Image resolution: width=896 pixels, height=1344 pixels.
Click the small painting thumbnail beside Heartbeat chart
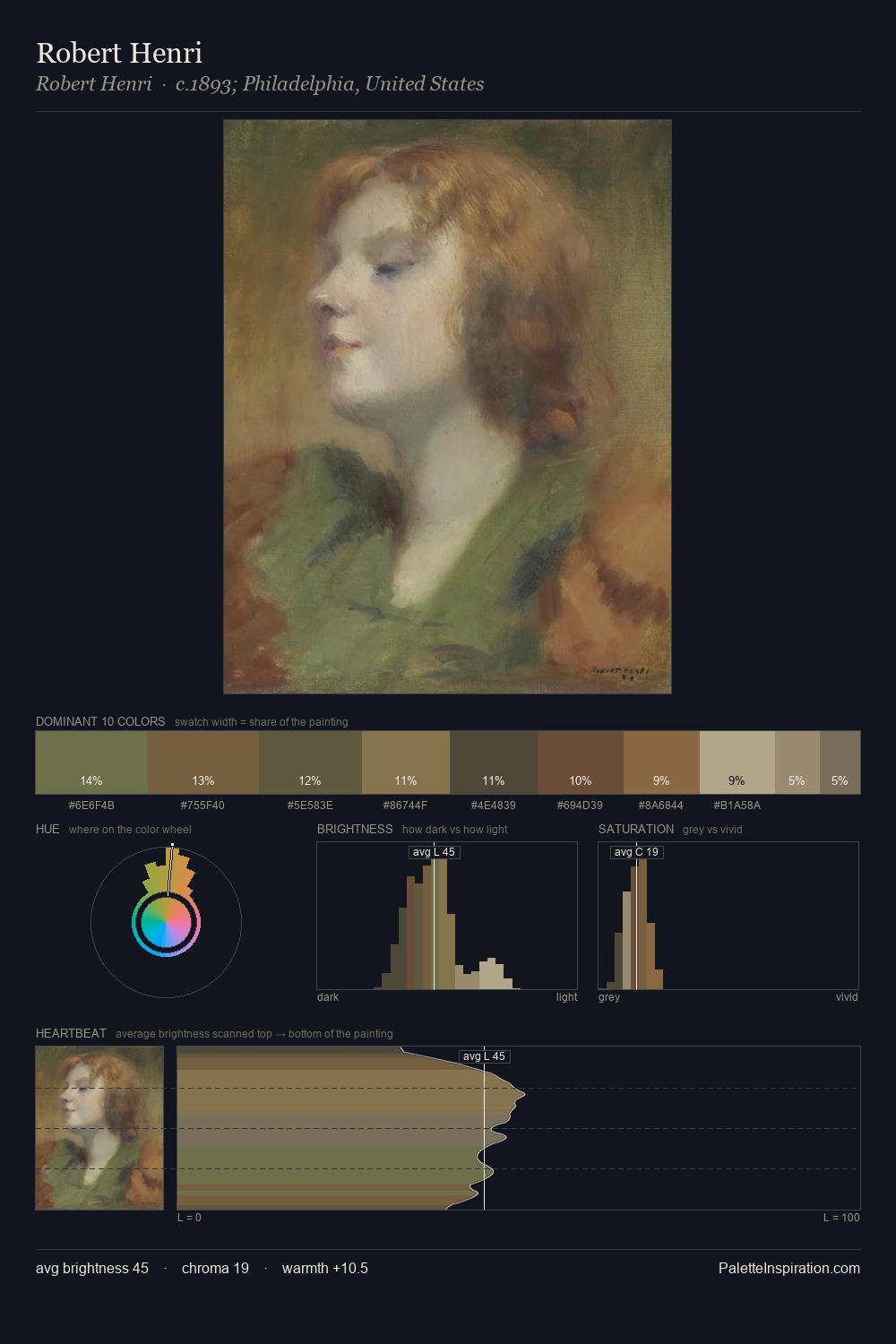pyautogui.click(x=99, y=1128)
